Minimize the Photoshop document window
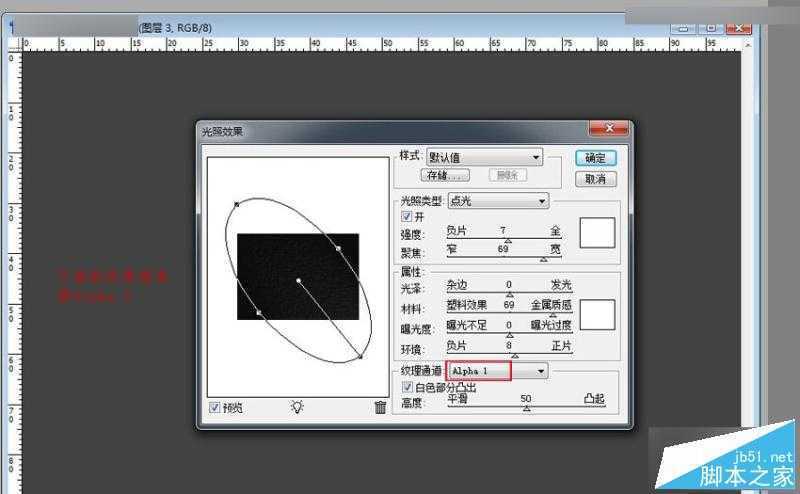The height and width of the screenshot is (494, 800). tap(684, 28)
